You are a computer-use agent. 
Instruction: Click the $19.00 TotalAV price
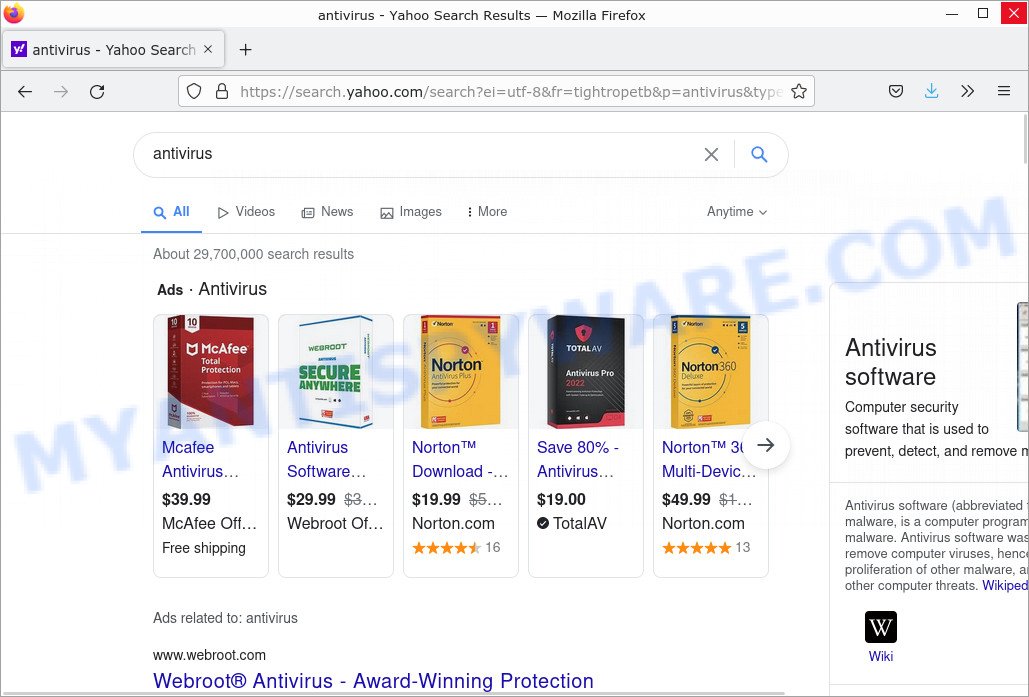click(x=561, y=499)
